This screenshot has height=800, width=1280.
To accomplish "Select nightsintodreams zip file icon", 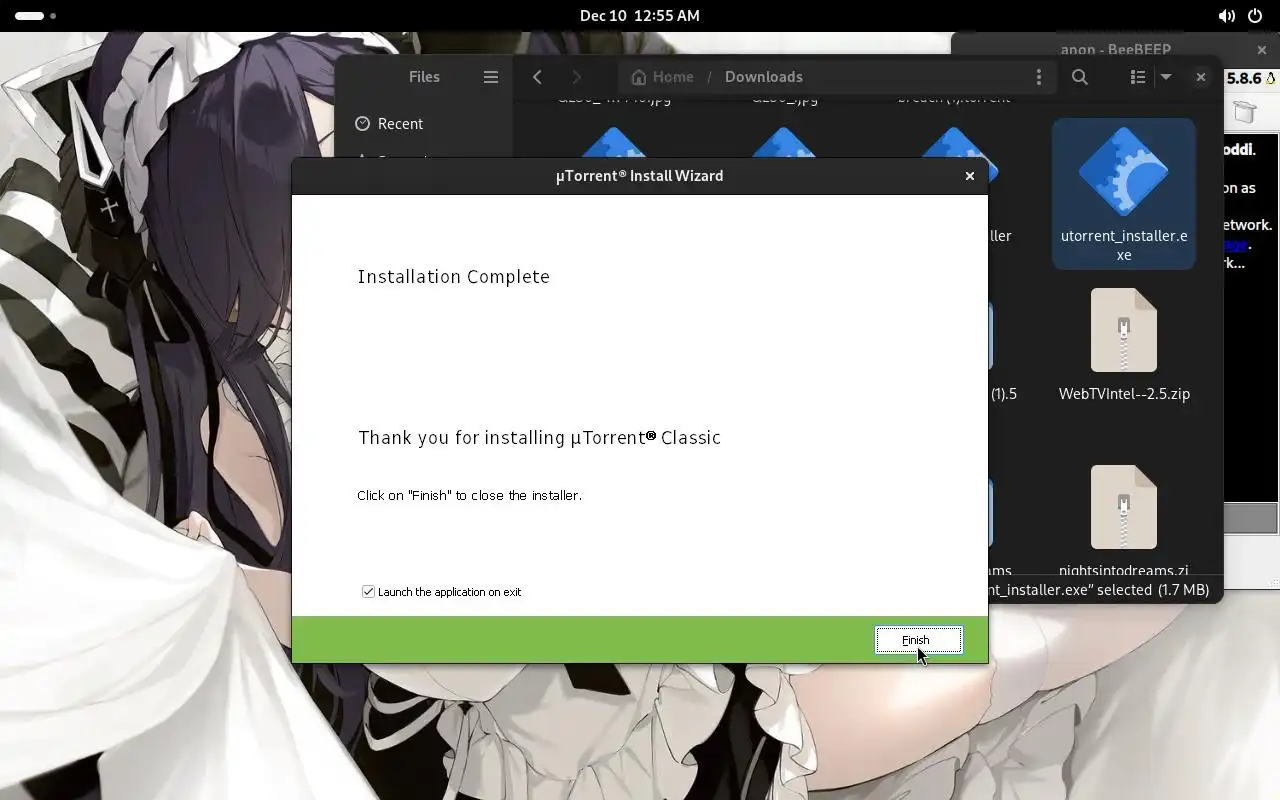I will click(1124, 507).
